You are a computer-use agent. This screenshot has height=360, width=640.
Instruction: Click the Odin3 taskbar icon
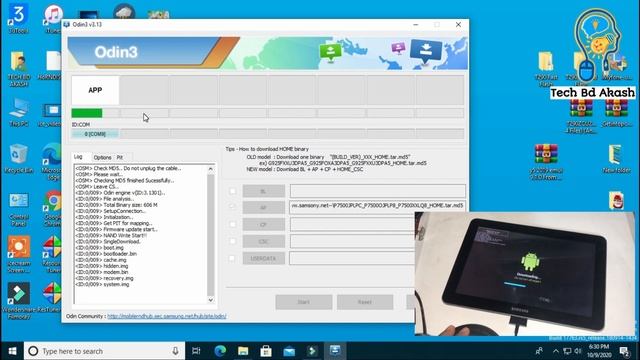coord(335,351)
